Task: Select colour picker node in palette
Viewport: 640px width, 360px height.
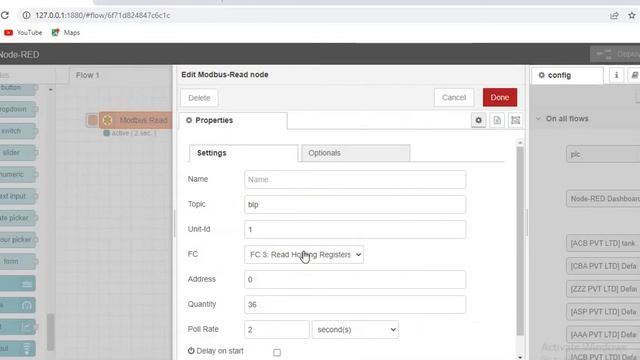Action: (17, 240)
